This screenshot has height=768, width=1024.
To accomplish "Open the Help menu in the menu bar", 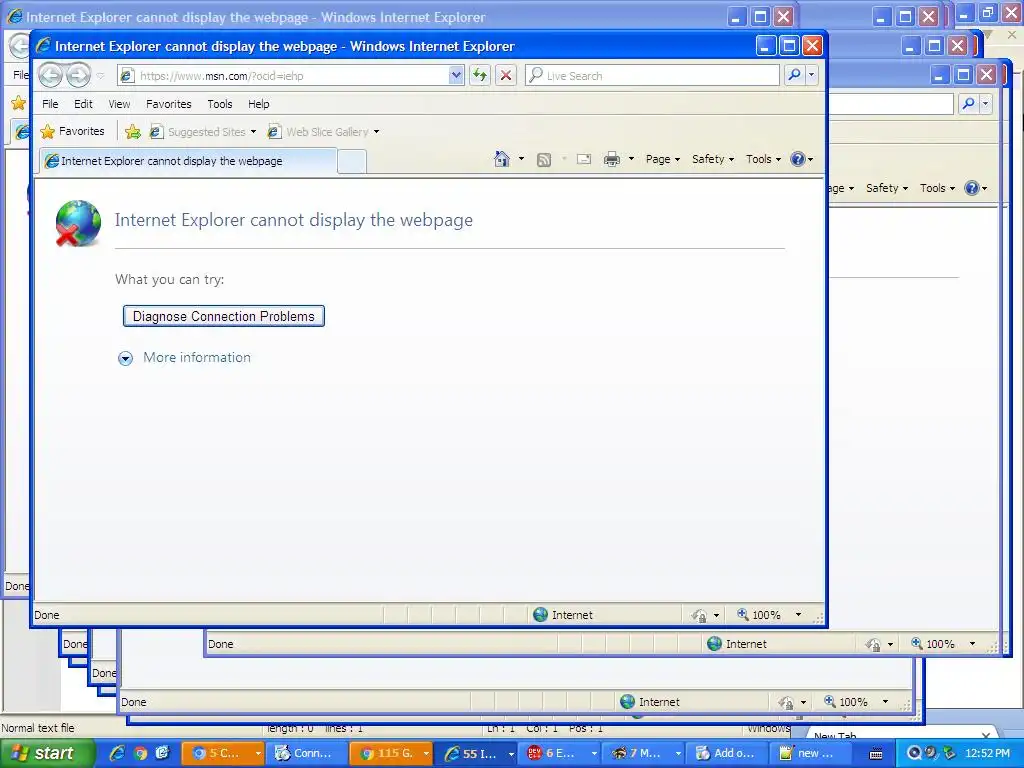I will click(259, 104).
